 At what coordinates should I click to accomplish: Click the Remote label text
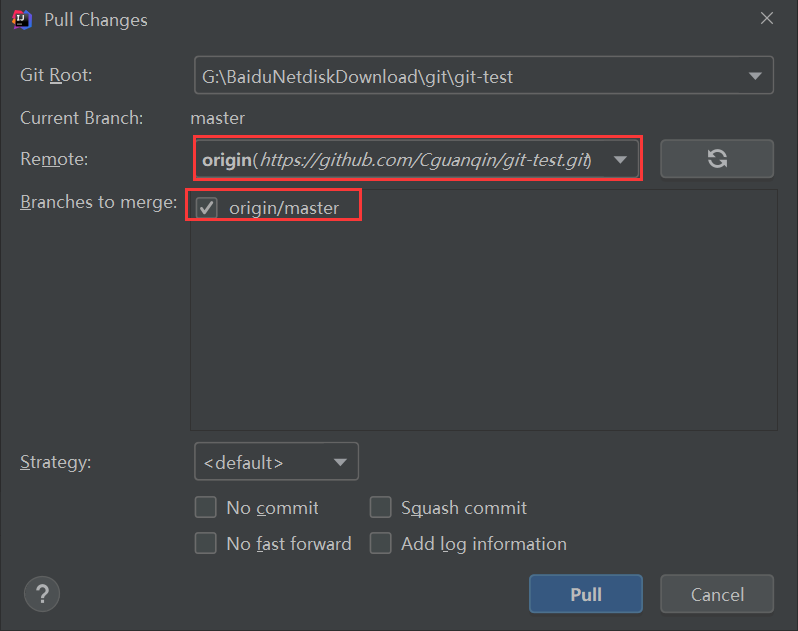point(54,159)
